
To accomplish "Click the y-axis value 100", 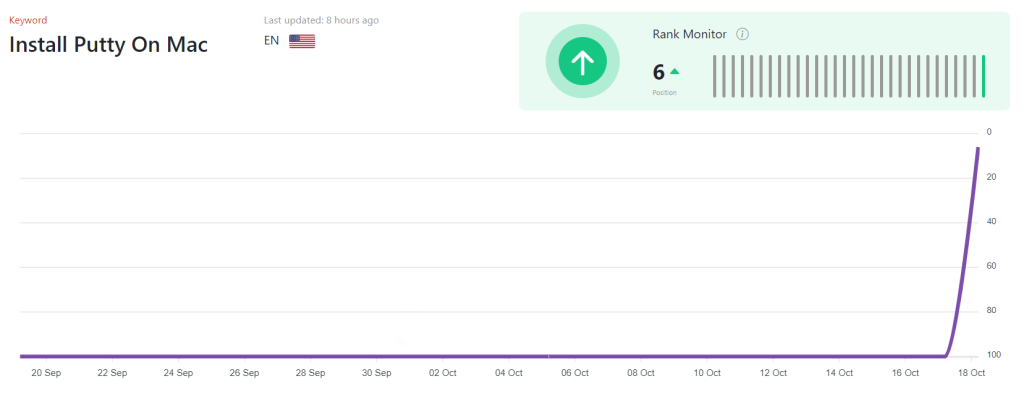I will click(x=993, y=355).
